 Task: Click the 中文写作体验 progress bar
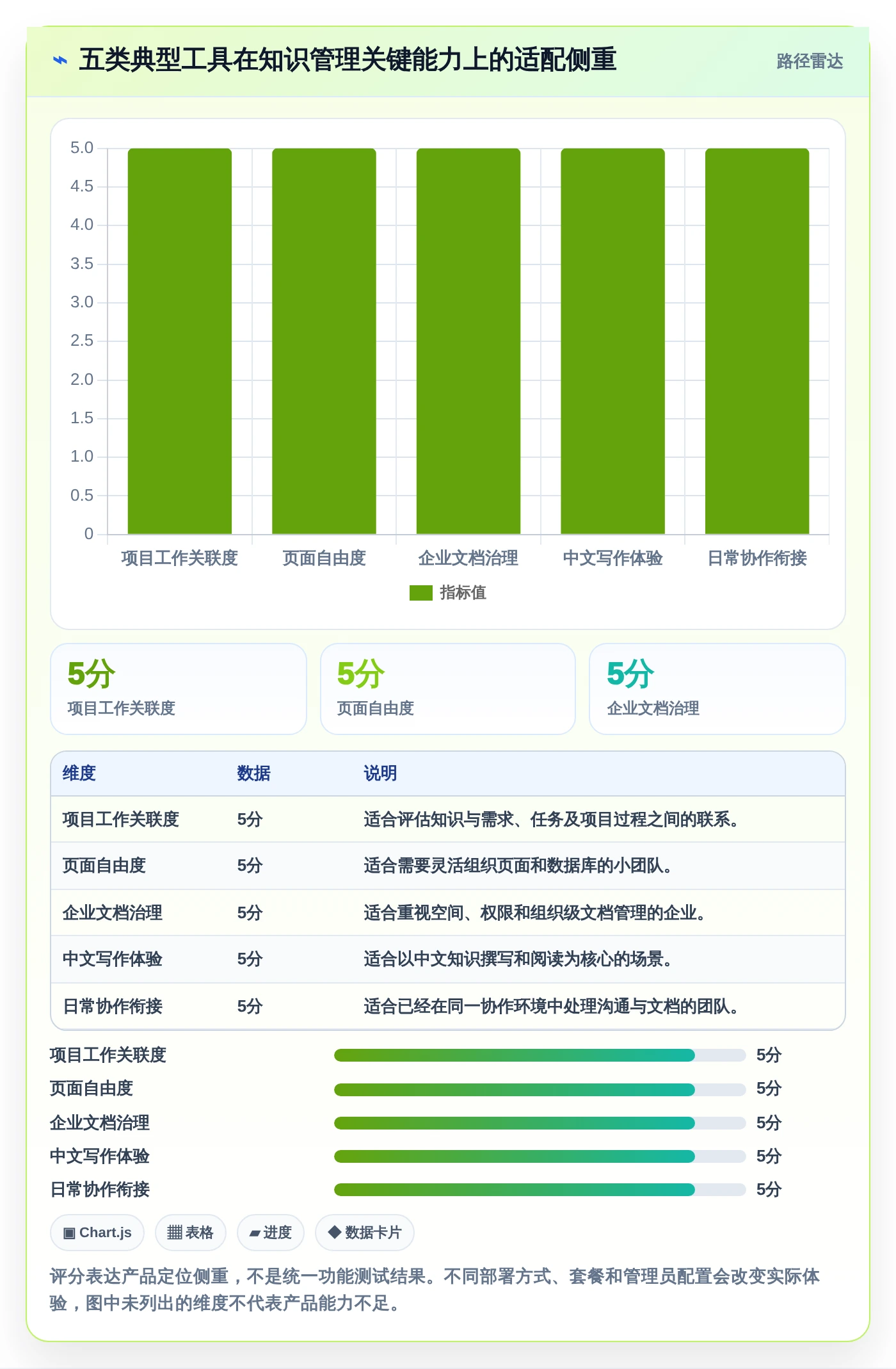pyautogui.click(x=540, y=1156)
